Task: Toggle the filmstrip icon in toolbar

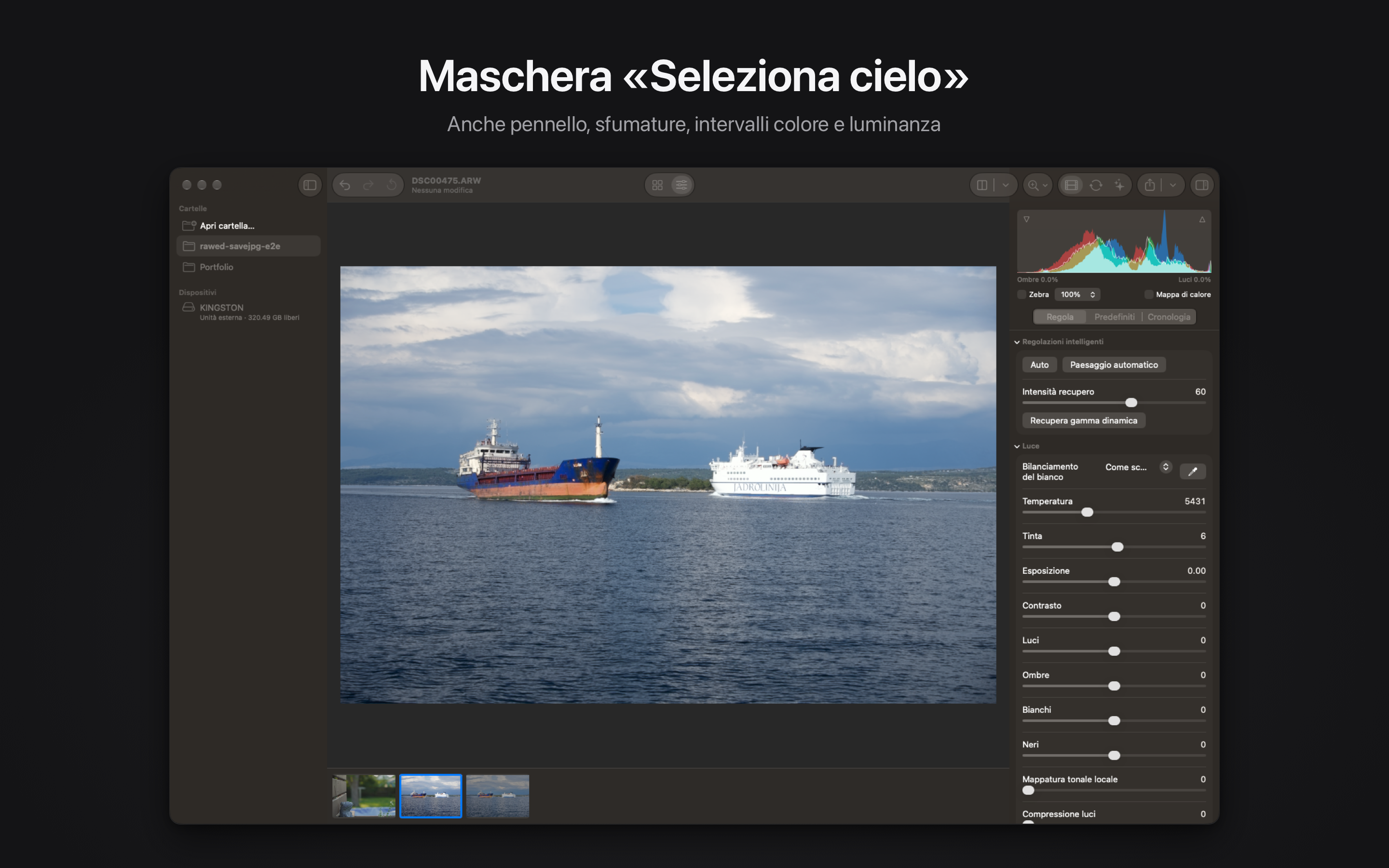Action: [1071, 185]
